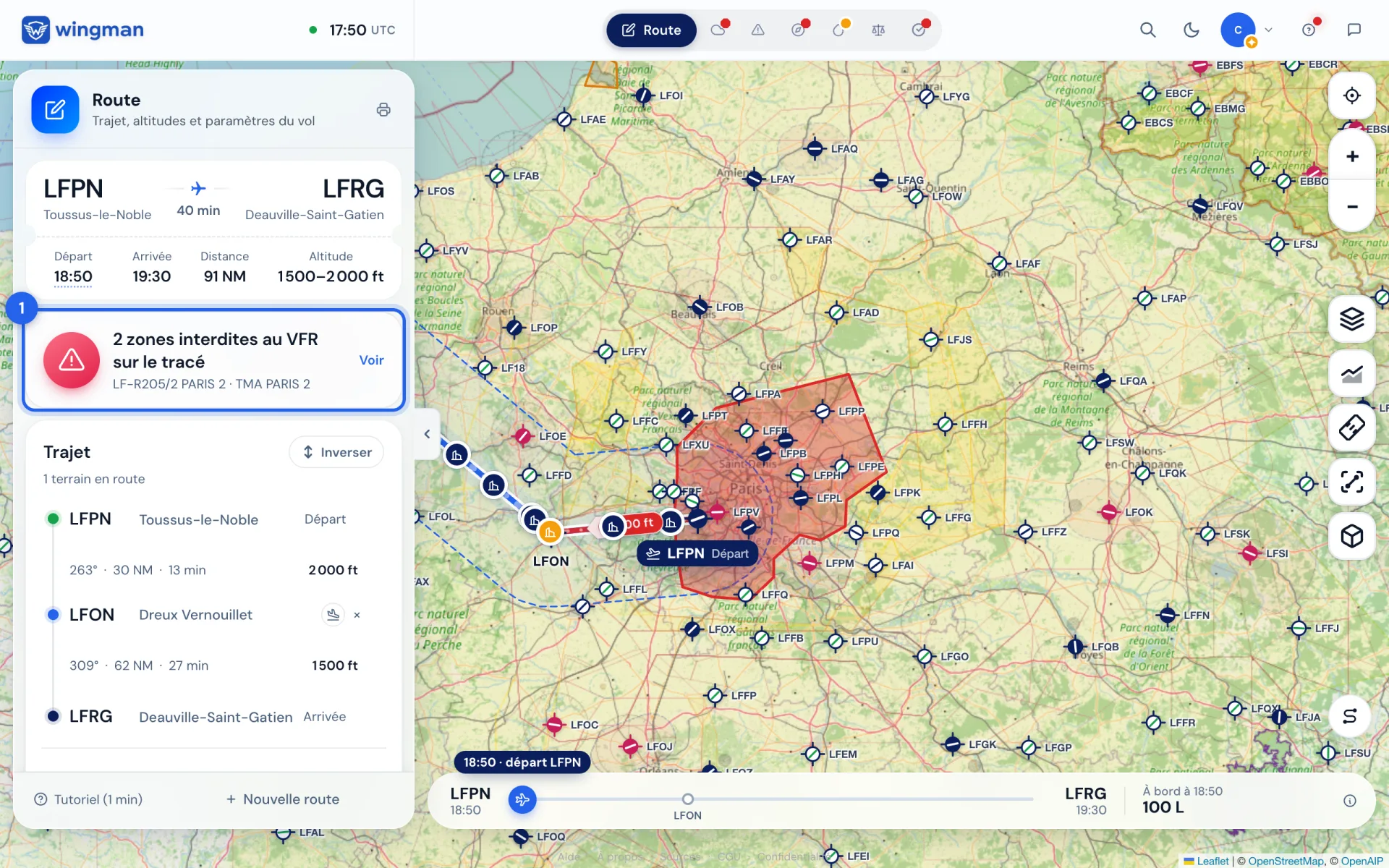This screenshot has width=1389, height=868.
Task: Click Voir link for forbidden zones
Action: (371, 360)
